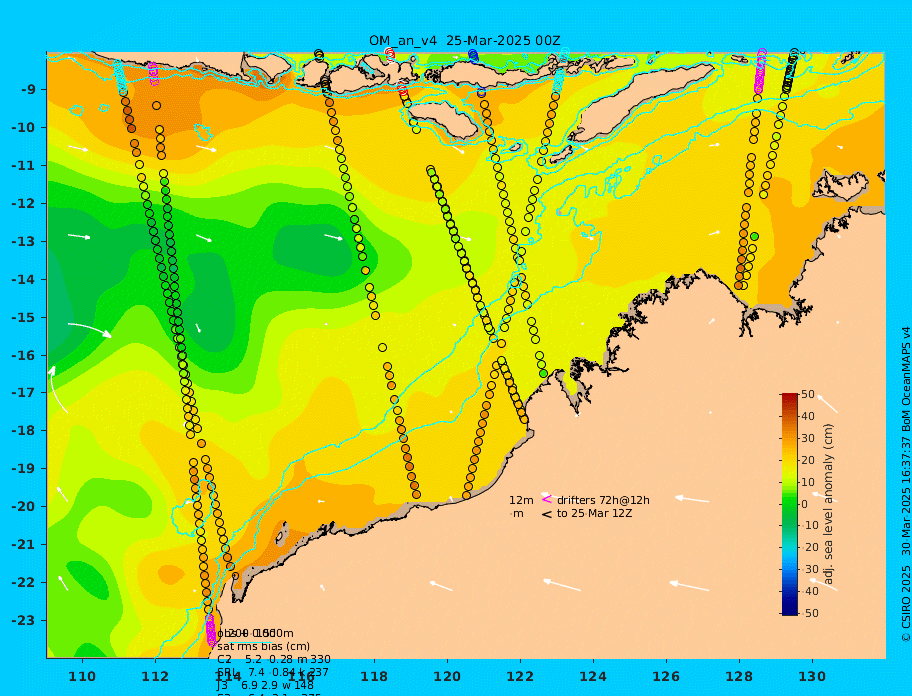912x696 pixels.
Task: Click the 'sat rms bias (cm)' heading
Action: pyautogui.click(x=263, y=646)
